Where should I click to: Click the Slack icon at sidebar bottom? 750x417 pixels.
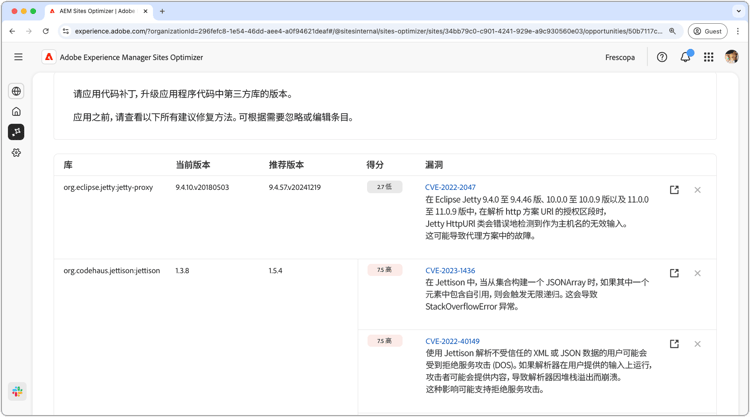pos(17,392)
